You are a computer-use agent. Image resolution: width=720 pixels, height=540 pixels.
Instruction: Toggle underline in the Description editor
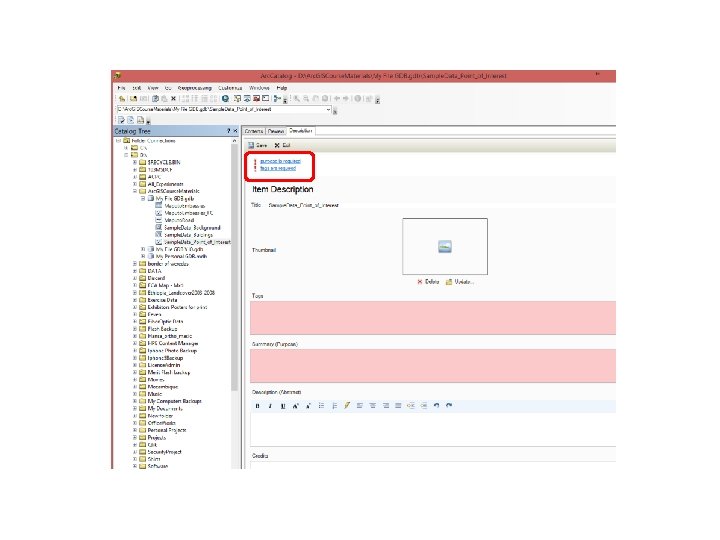[283, 406]
